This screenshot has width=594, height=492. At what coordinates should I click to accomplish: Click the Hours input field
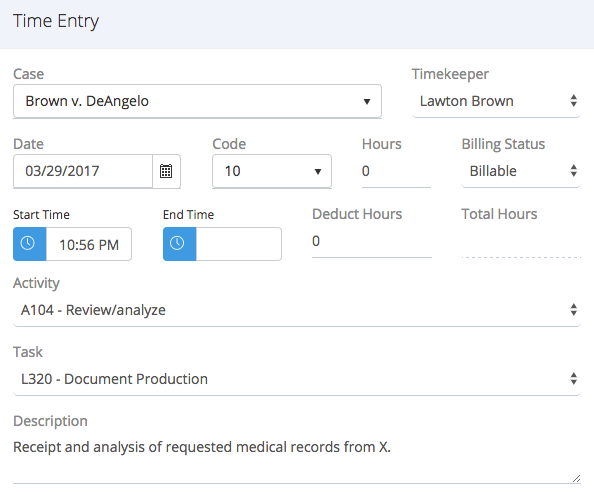coord(396,171)
